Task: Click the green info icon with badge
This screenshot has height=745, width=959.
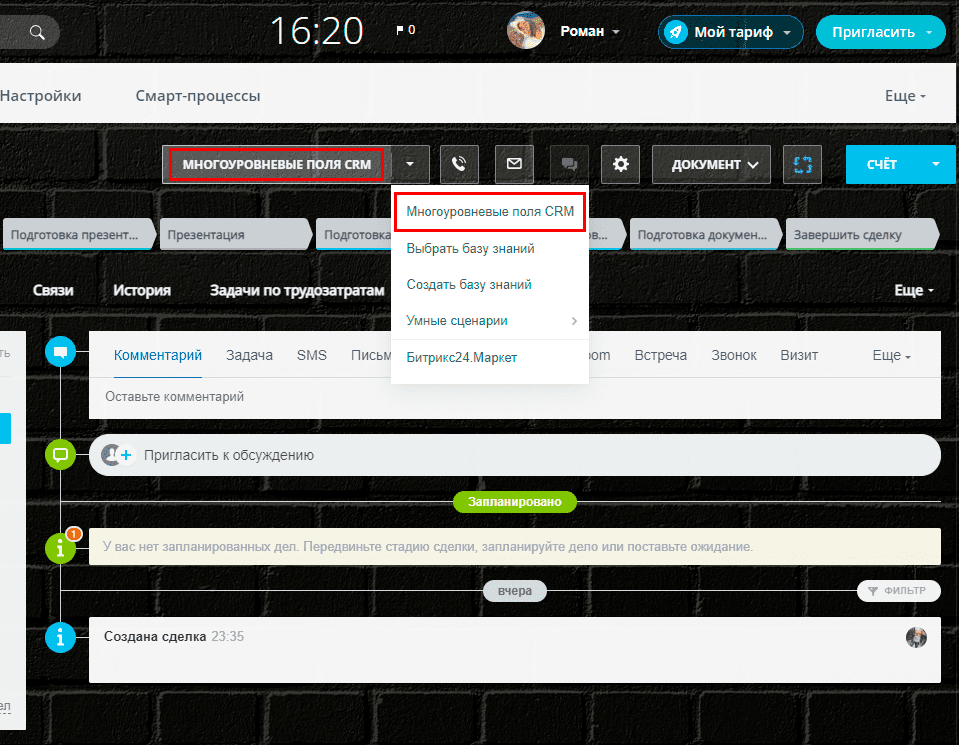Action: [x=61, y=547]
